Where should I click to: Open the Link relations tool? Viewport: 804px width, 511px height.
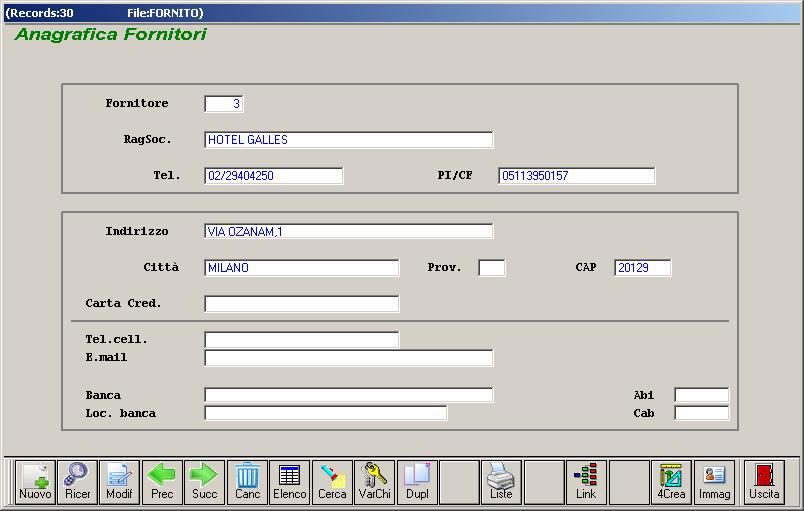(586, 482)
